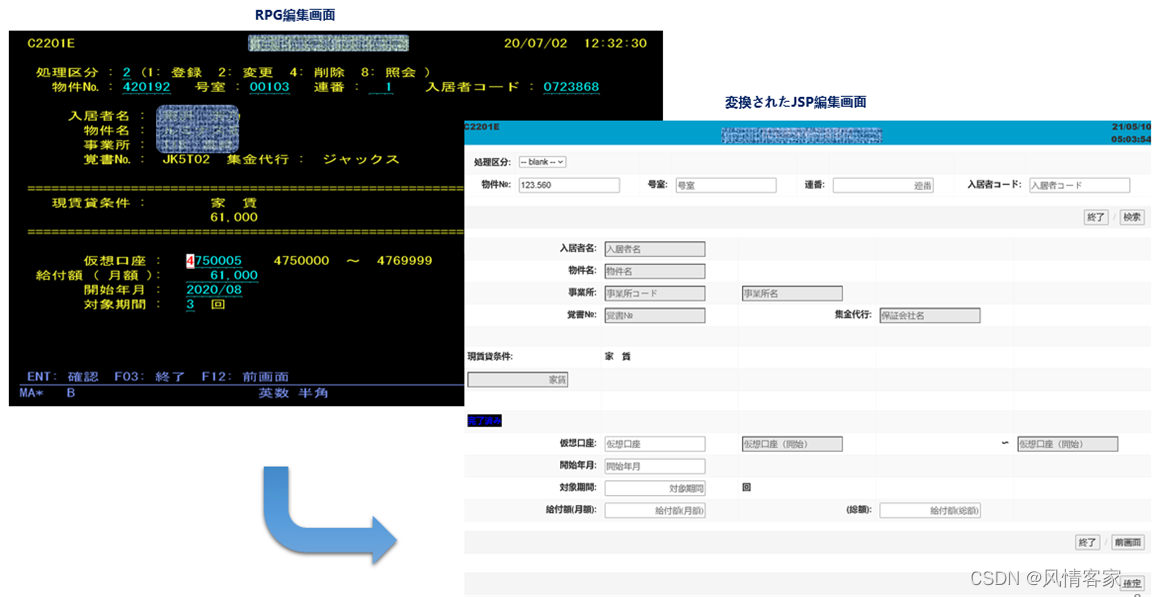Image resolution: width=1157 pixels, height=597 pixels.
Task: Click '英数 半角' in RPG status line
Action: click(293, 393)
